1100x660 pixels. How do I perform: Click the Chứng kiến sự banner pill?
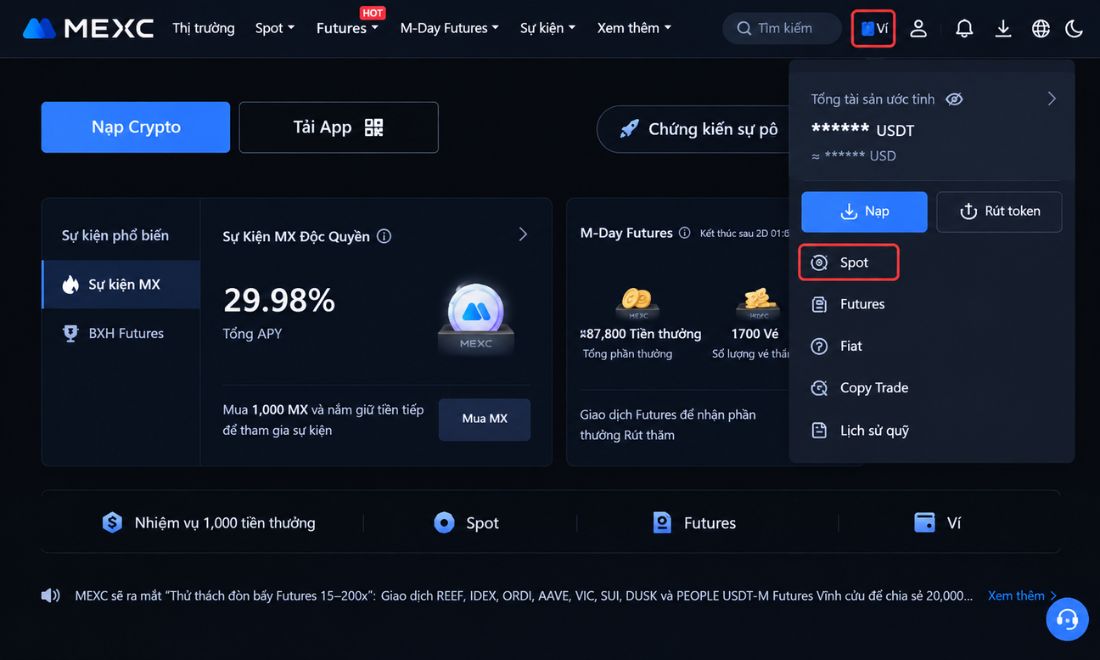(x=694, y=129)
